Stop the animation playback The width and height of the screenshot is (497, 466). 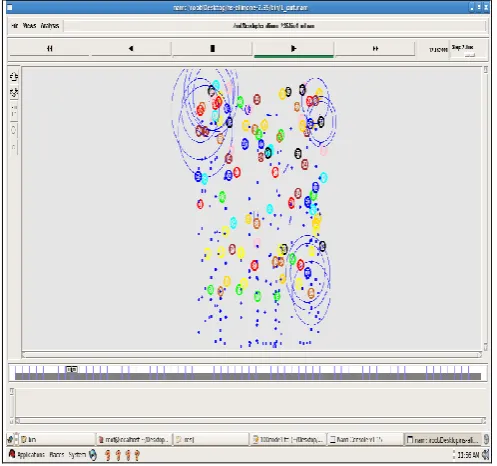click(x=212, y=49)
